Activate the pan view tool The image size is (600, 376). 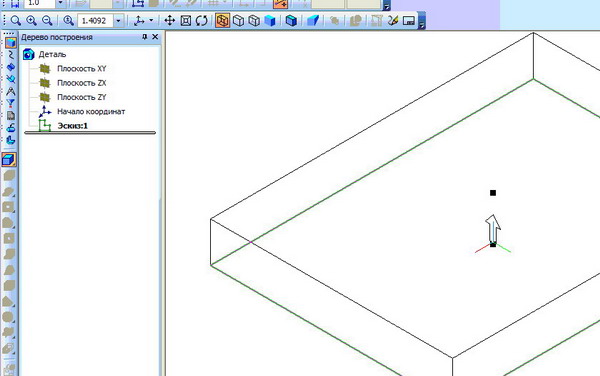pyautogui.click(x=170, y=21)
